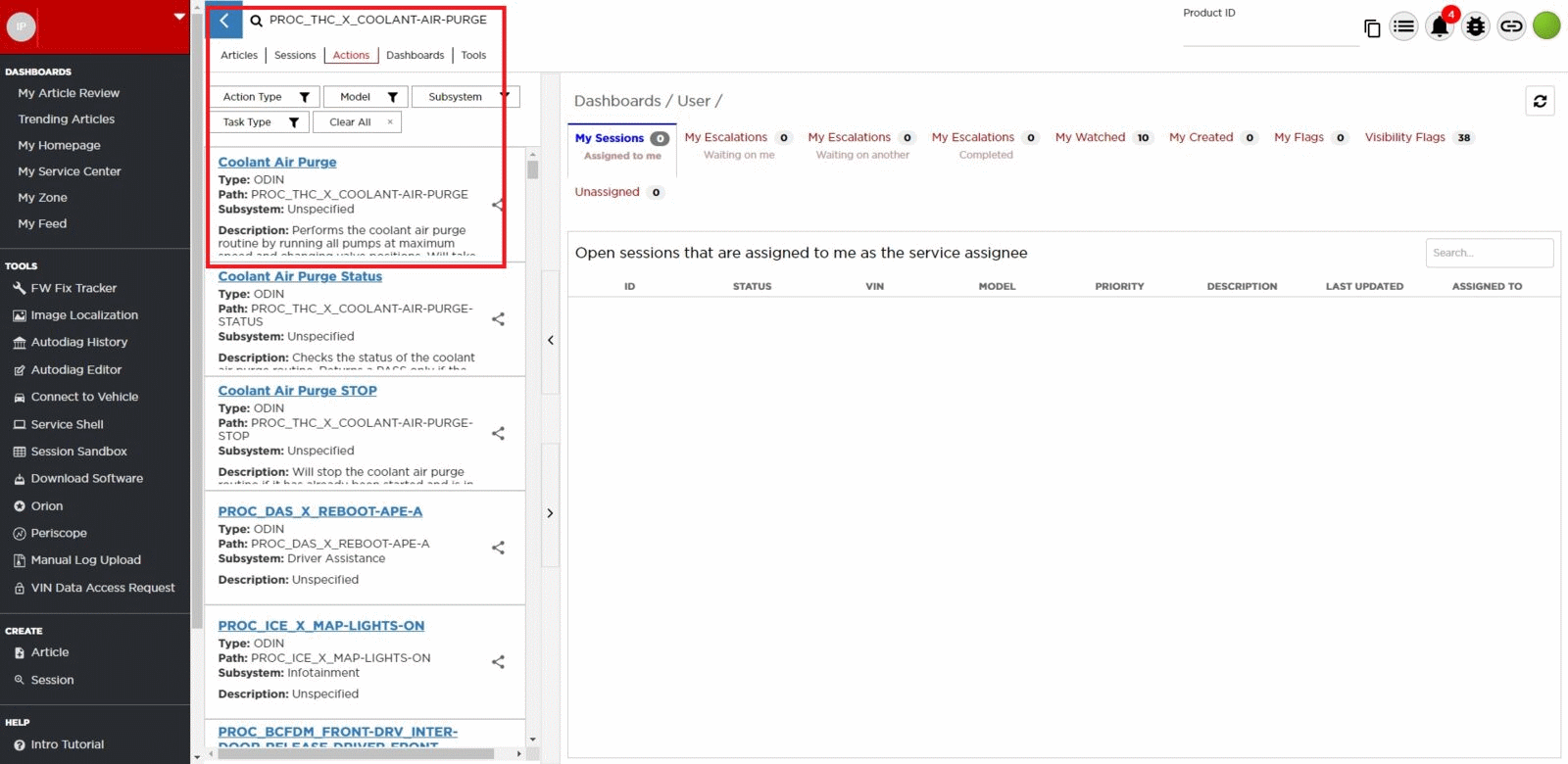Click the link chain icon

point(1511,26)
